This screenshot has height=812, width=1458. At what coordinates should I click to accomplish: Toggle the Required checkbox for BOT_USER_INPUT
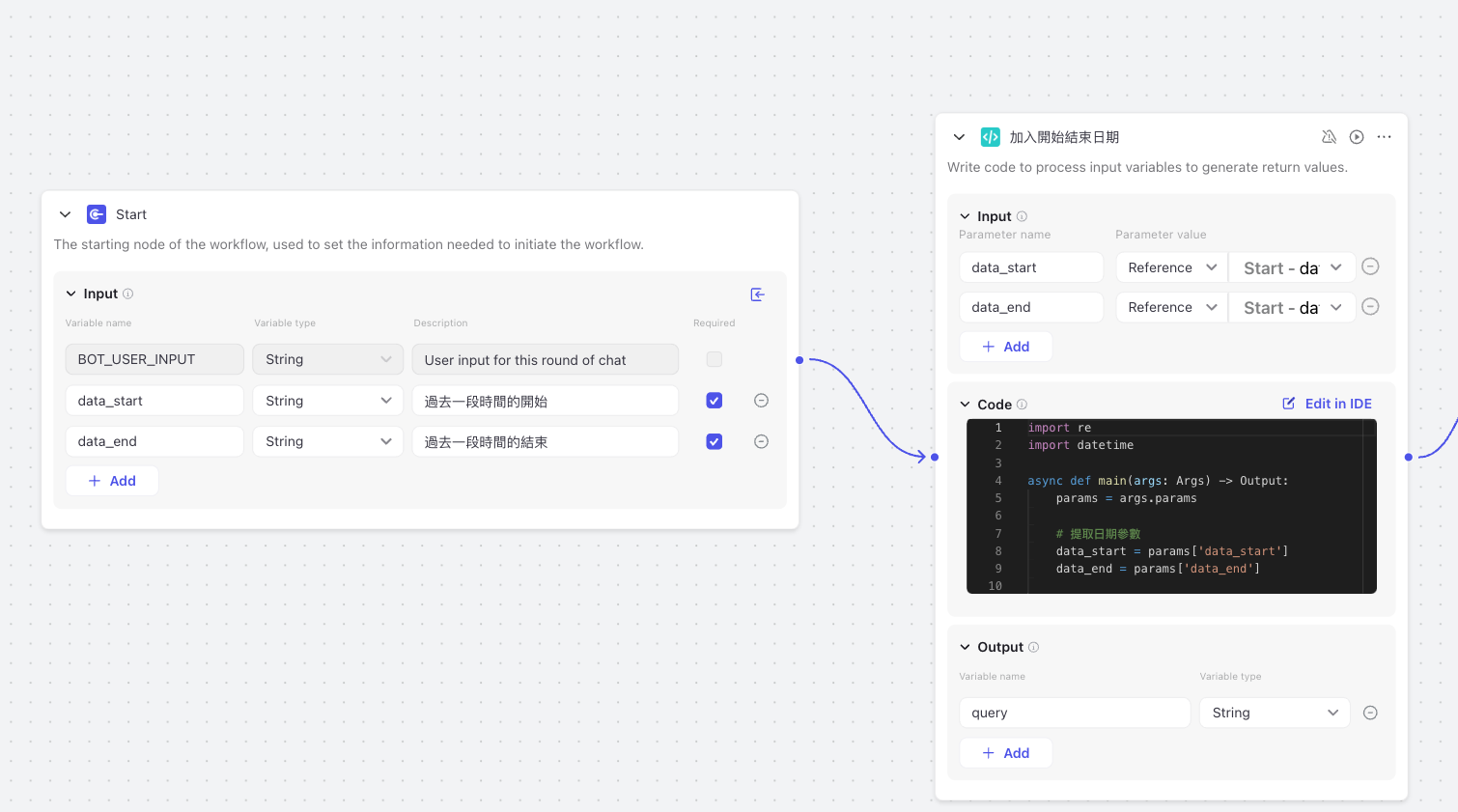click(715, 359)
